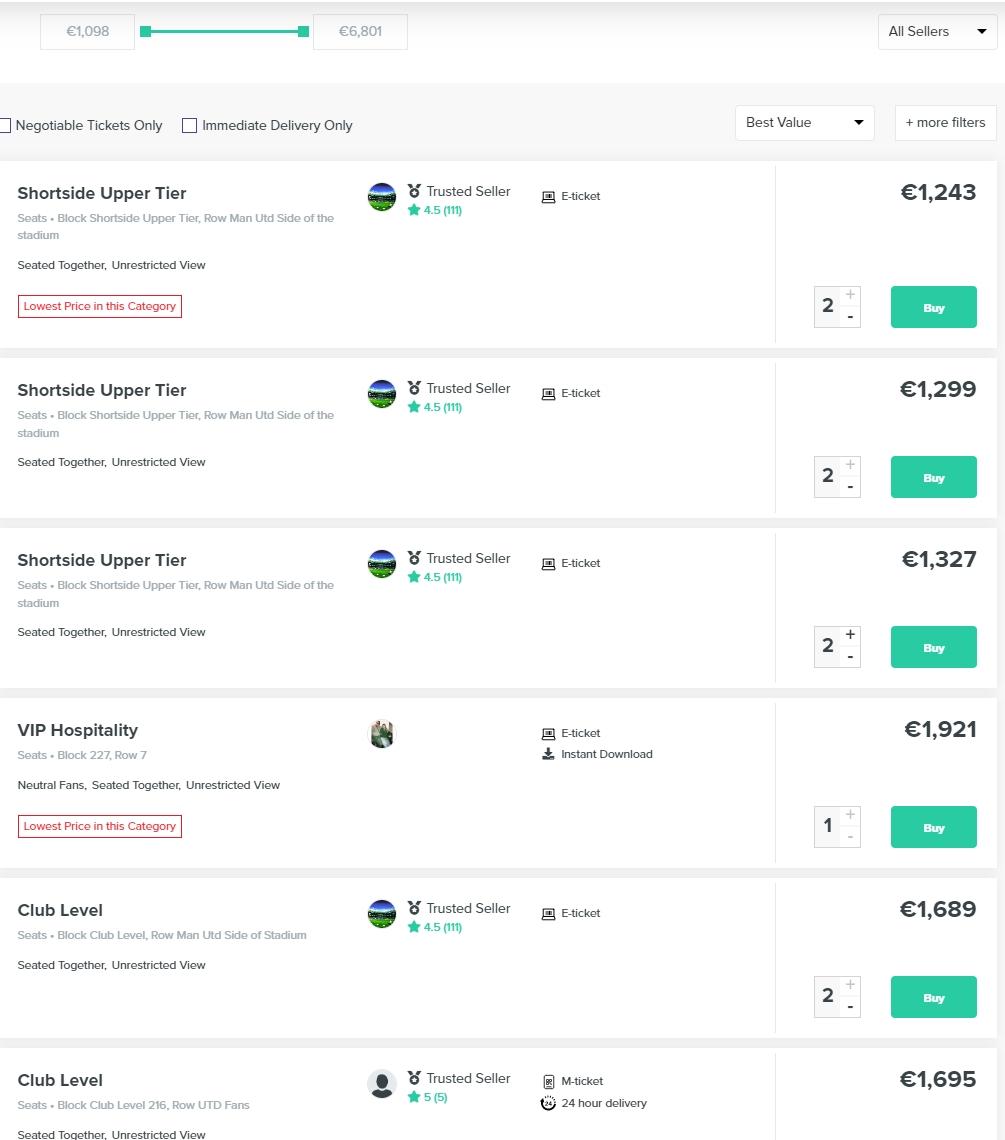Viewport: 1005px width, 1140px height.
Task: Click the M-ticket icon on the €1,695 listing
Action: pos(548,1081)
